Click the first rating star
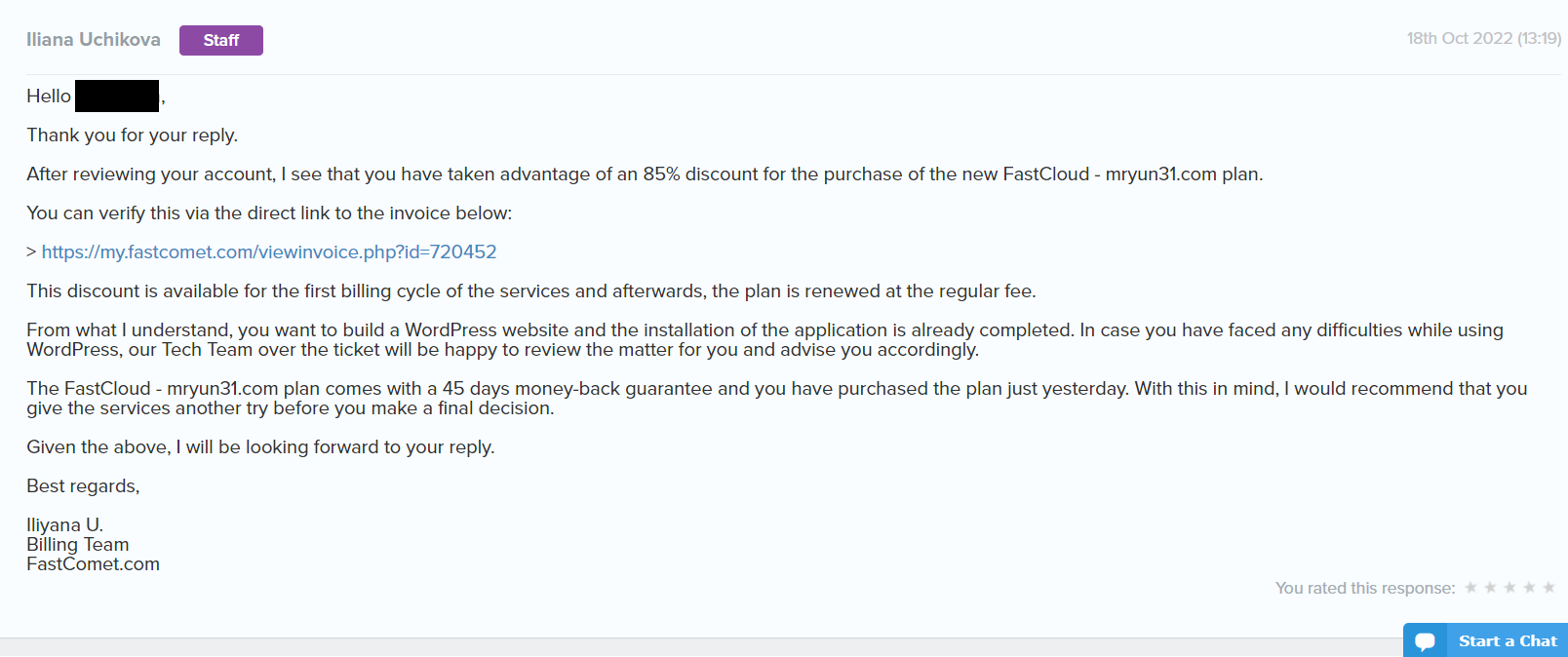 point(1470,587)
